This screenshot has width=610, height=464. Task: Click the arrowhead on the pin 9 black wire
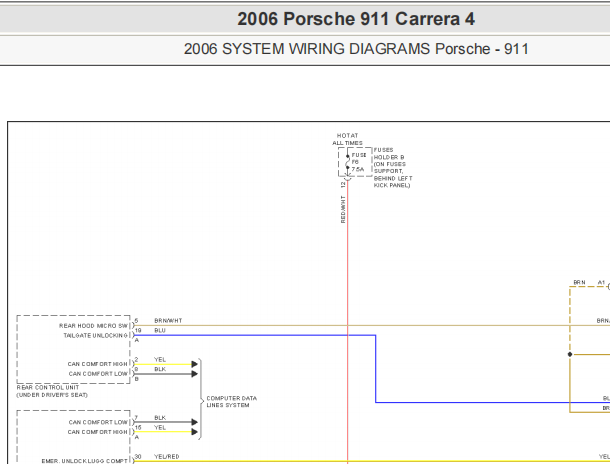(x=195, y=374)
